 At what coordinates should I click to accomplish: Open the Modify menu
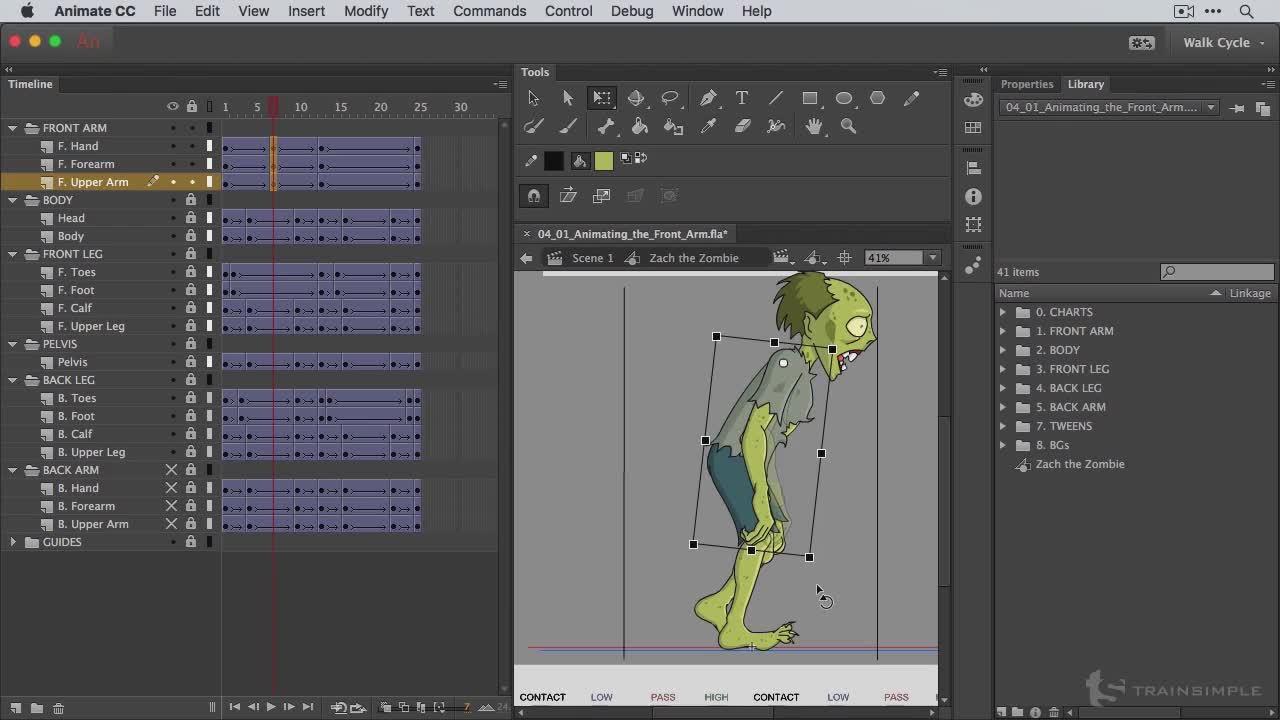tap(366, 11)
